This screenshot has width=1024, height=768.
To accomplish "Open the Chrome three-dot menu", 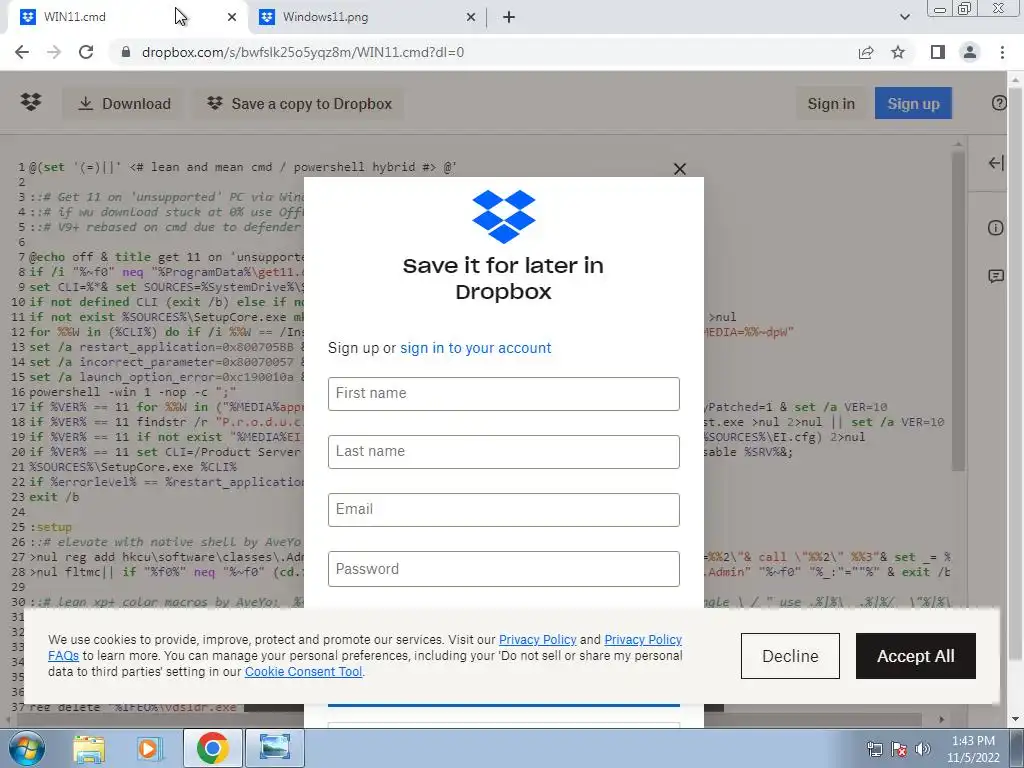I will click(1002, 52).
